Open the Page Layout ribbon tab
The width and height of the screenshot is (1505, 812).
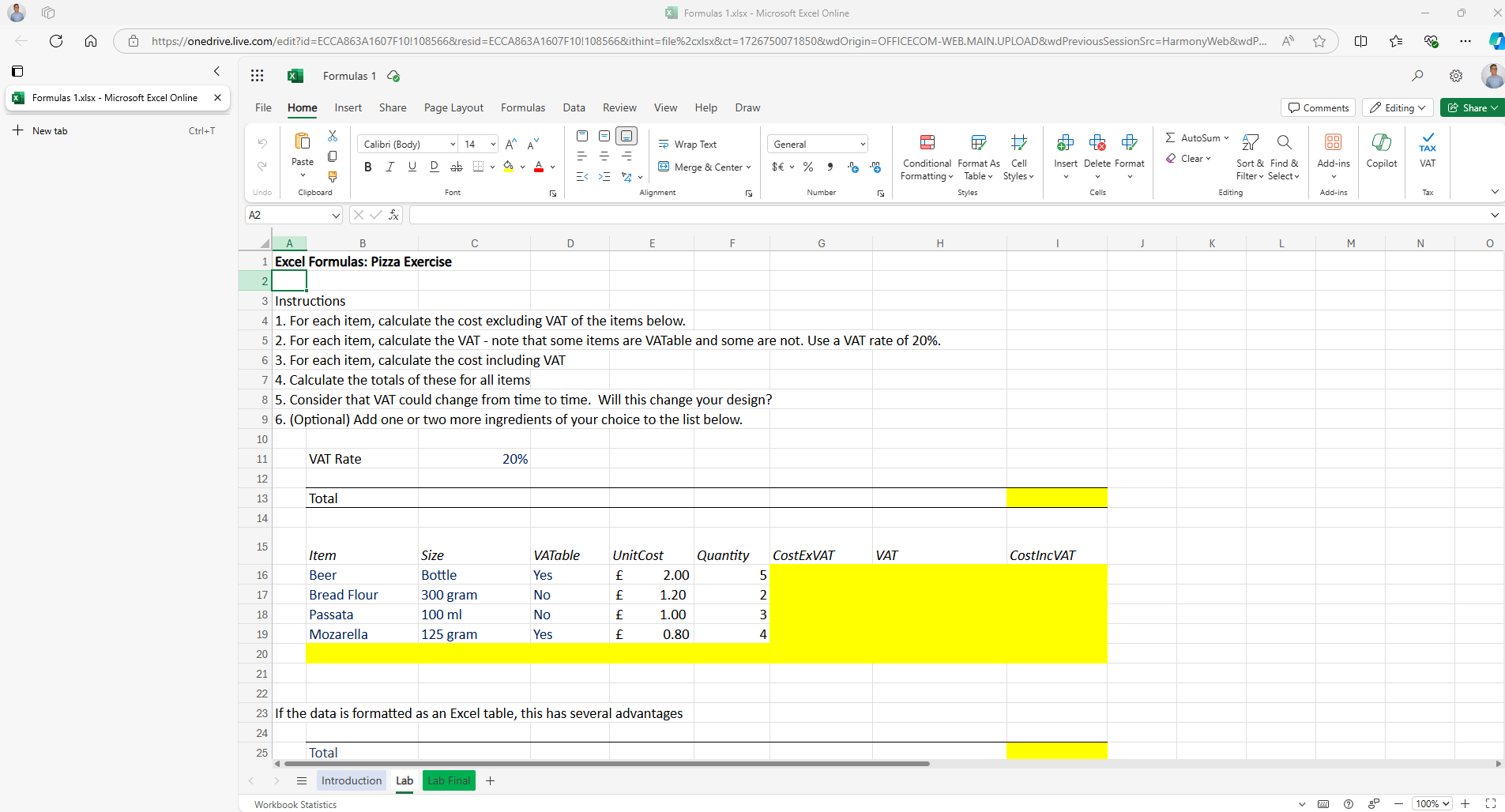453,107
